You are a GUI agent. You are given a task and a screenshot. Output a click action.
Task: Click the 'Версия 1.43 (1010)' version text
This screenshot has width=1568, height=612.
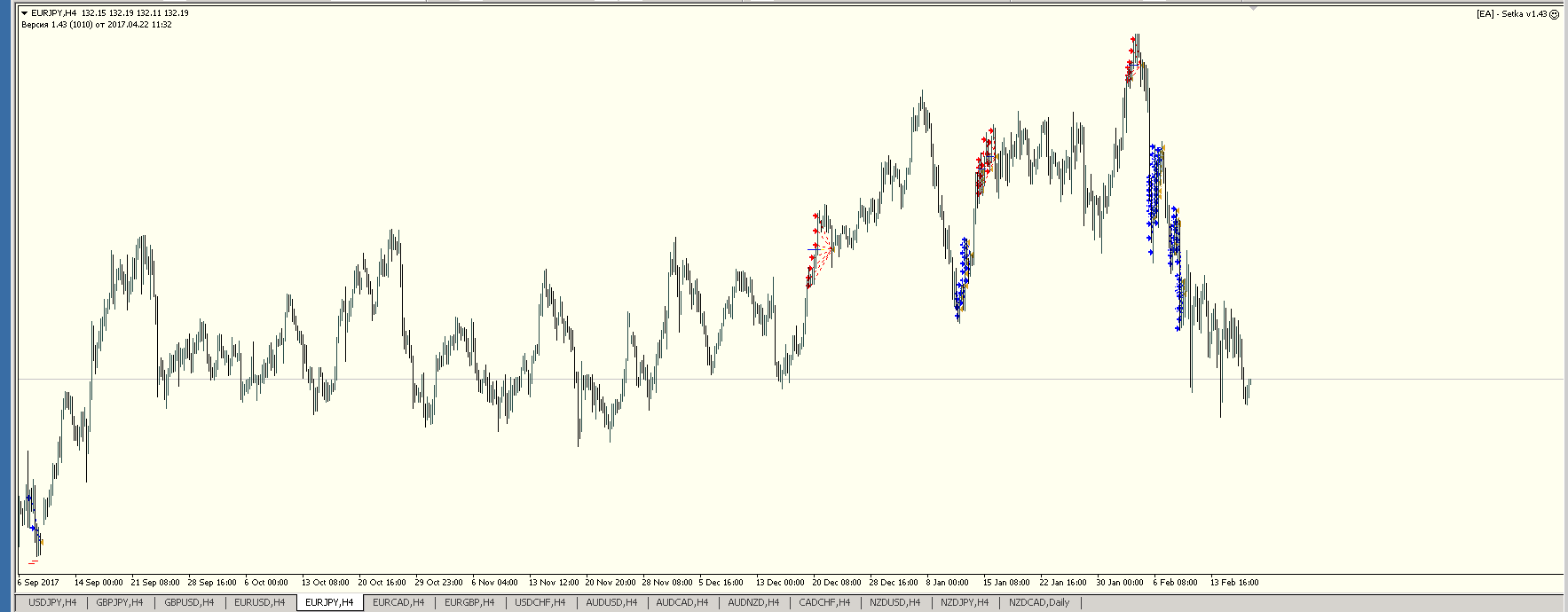coord(56,25)
